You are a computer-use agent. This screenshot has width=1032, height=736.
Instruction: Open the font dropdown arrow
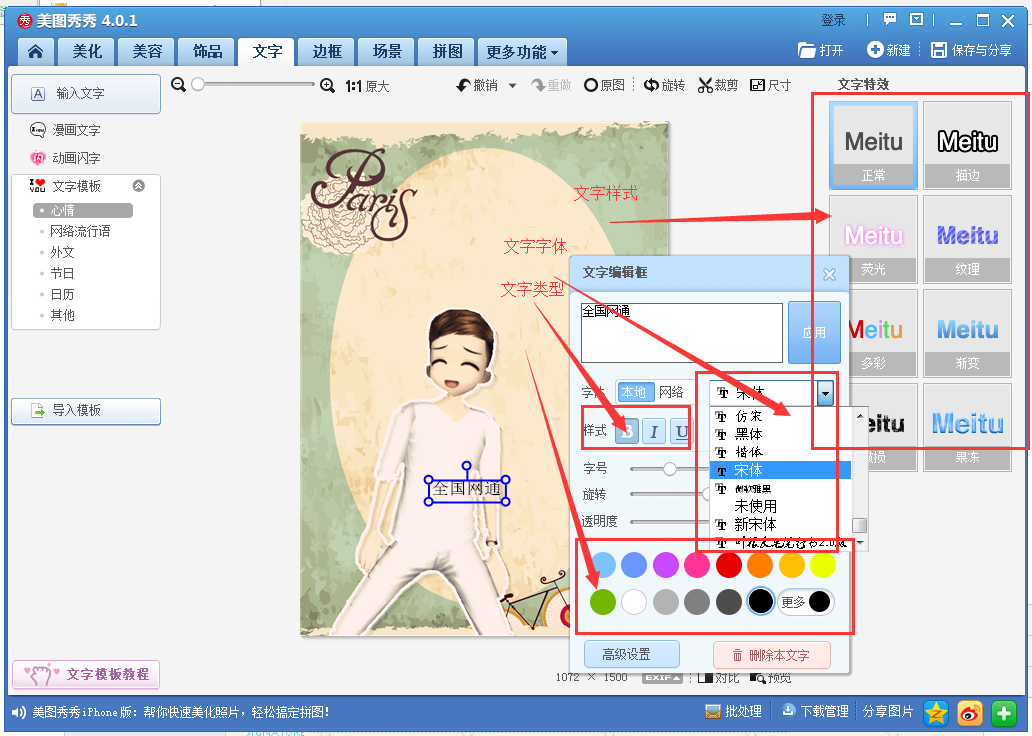tap(825, 393)
